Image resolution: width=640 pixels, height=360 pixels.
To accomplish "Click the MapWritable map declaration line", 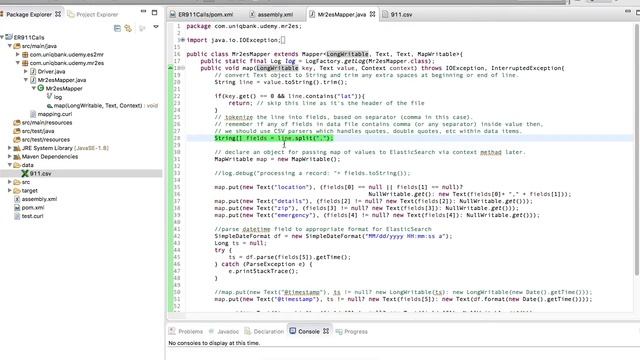I will point(277,159).
